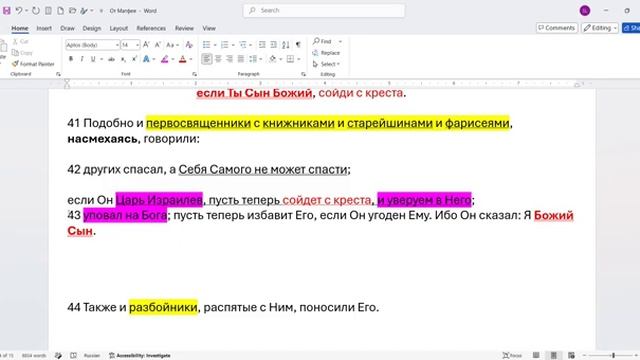Open the Editing mode dropdown
The width and height of the screenshot is (640, 360).
(600, 28)
